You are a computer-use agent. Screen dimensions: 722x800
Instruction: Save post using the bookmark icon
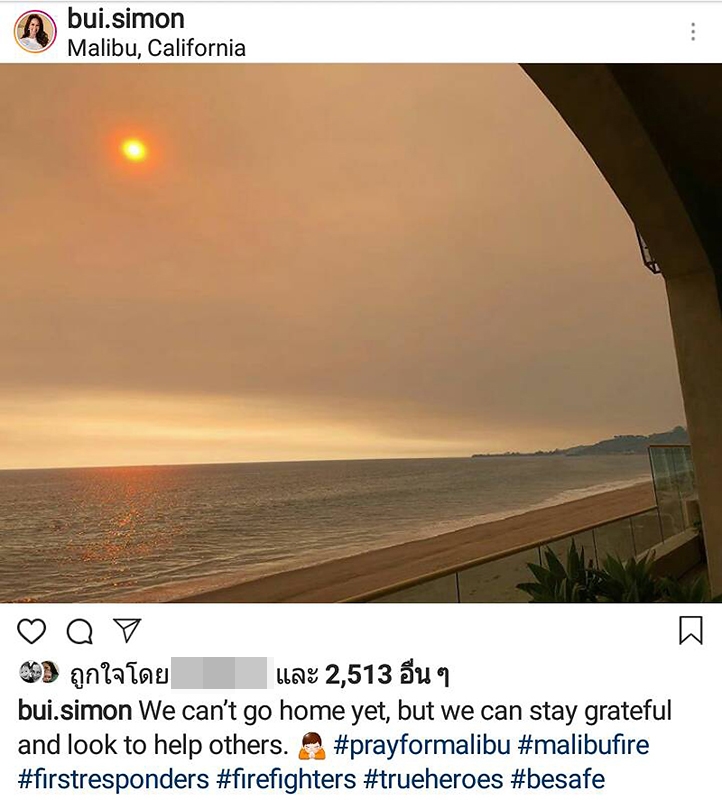coord(691,630)
